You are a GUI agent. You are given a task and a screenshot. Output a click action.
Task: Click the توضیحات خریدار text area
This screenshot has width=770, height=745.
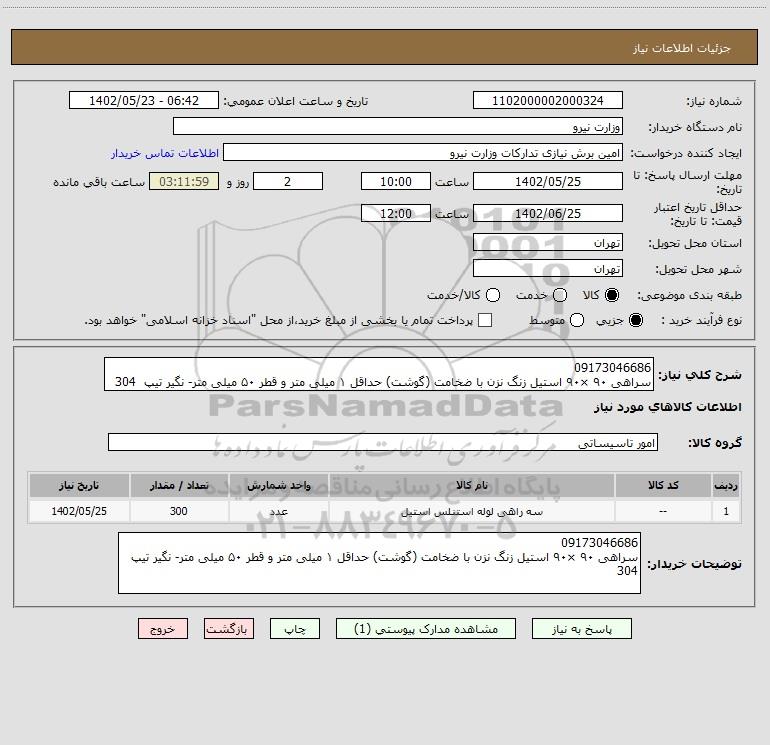tap(379, 563)
